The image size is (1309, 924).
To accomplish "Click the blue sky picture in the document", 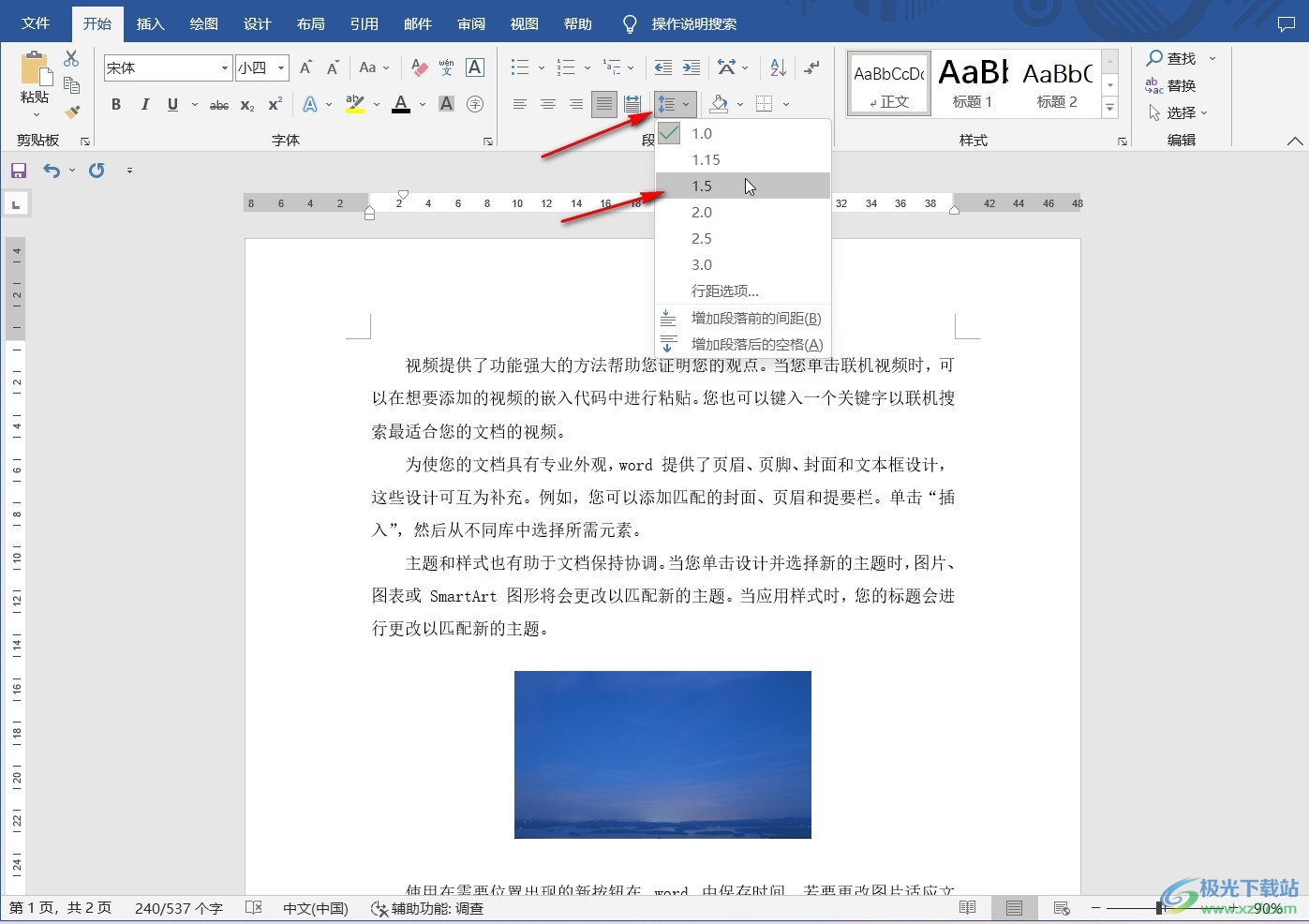I will tap(662, 754).
